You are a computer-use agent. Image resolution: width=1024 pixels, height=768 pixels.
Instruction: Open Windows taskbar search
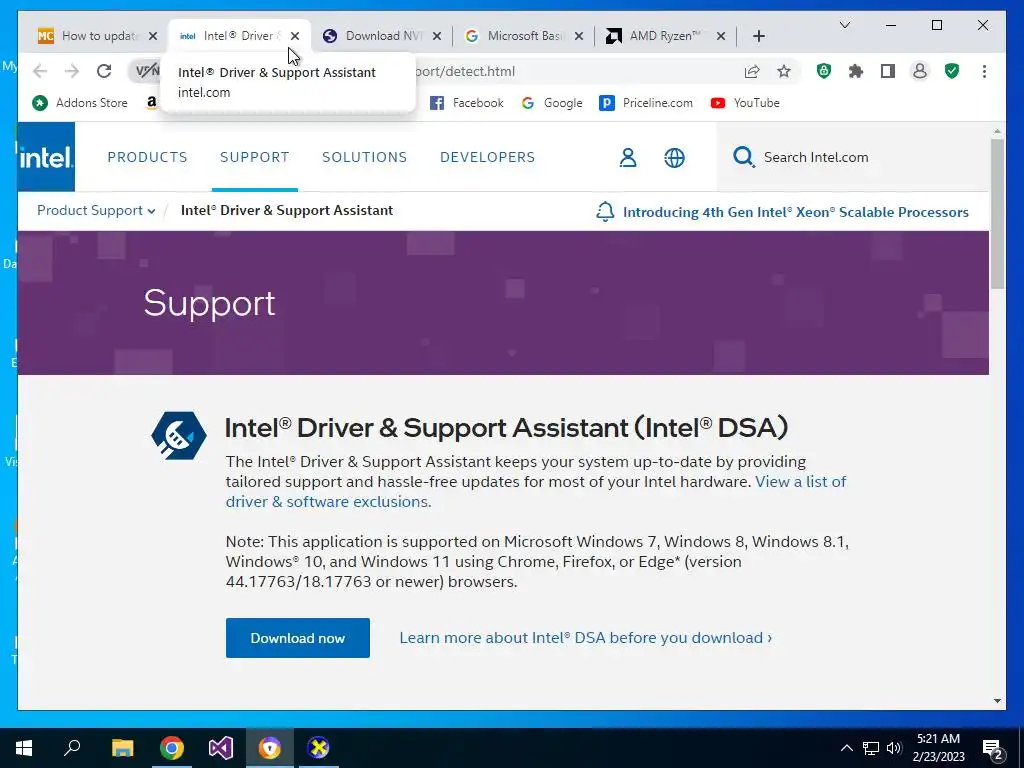[72, 748]
